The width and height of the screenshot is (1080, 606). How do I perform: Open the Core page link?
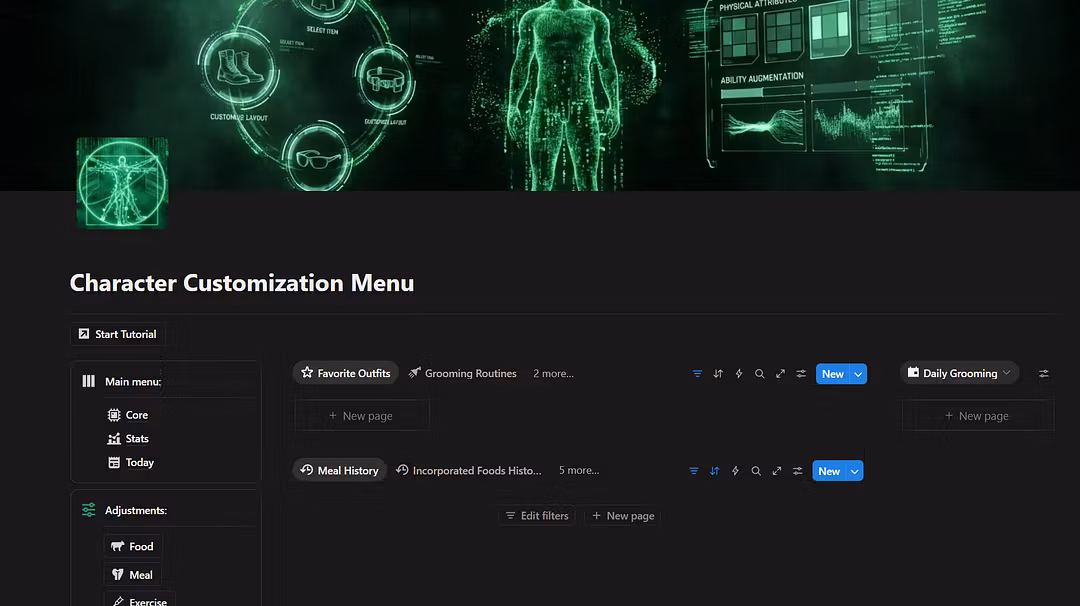[x=136, y=415]
